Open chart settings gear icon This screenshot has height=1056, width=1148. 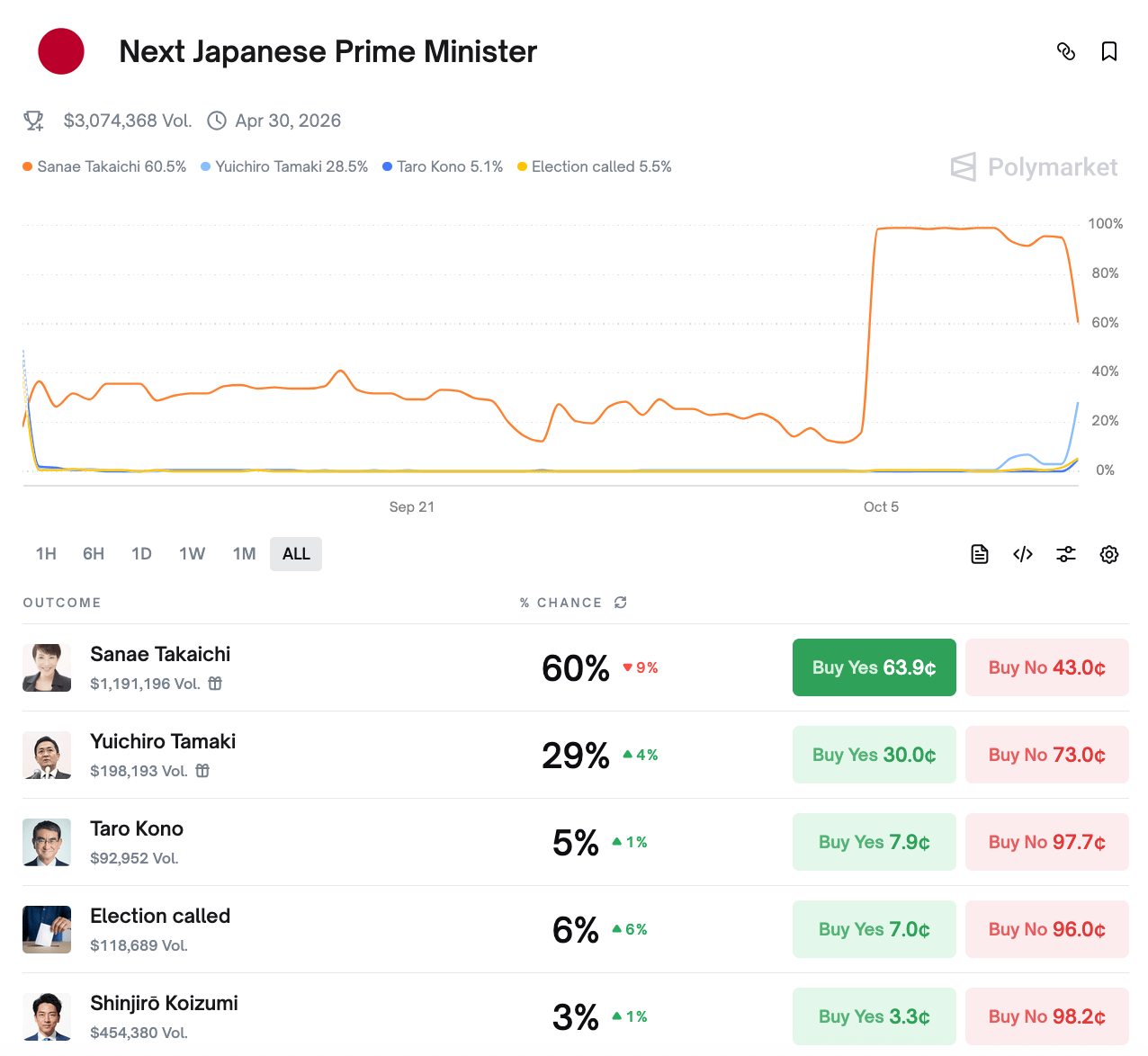point(1109,554)
